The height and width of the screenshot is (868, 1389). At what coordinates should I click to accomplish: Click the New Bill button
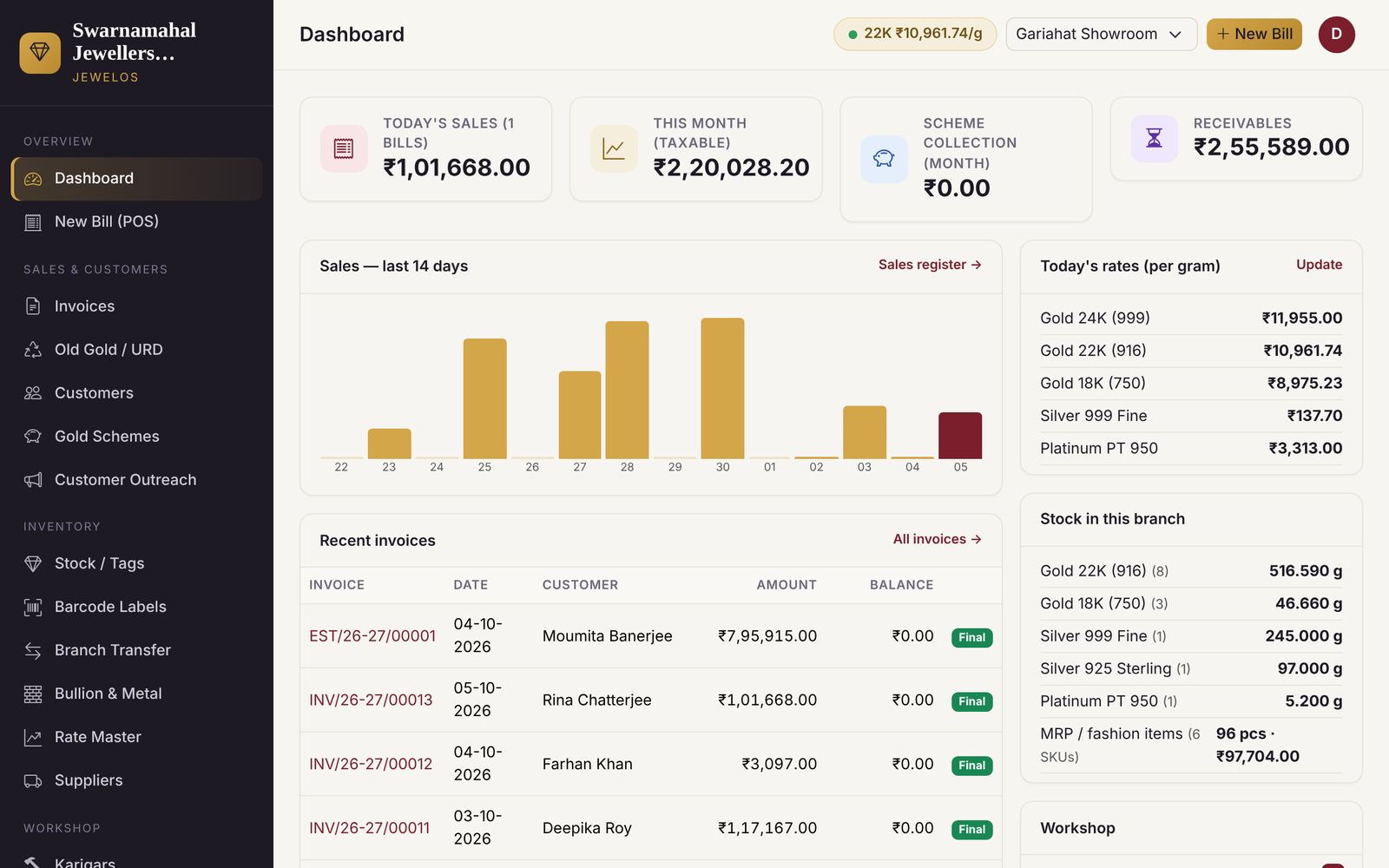tap(1254, 34)
